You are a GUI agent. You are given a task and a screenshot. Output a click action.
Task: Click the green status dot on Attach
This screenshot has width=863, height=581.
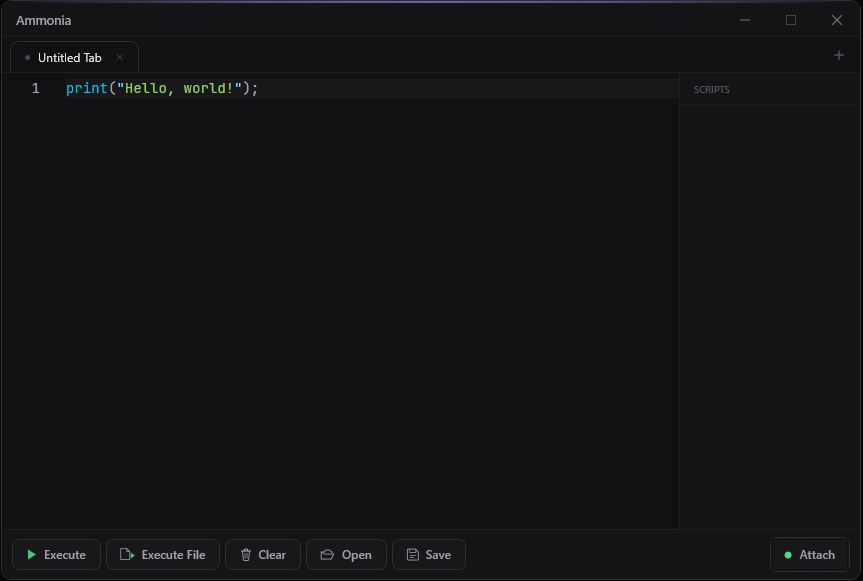click(788, 555)
